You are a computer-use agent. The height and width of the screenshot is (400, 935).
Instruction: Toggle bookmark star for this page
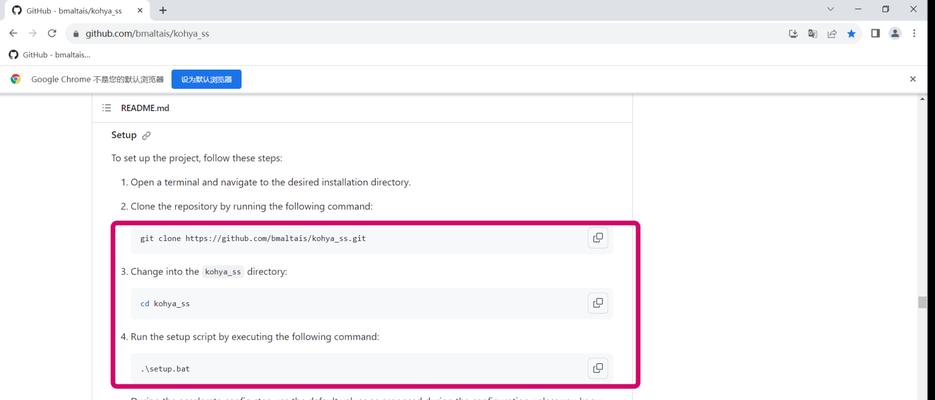click(851, 34)
